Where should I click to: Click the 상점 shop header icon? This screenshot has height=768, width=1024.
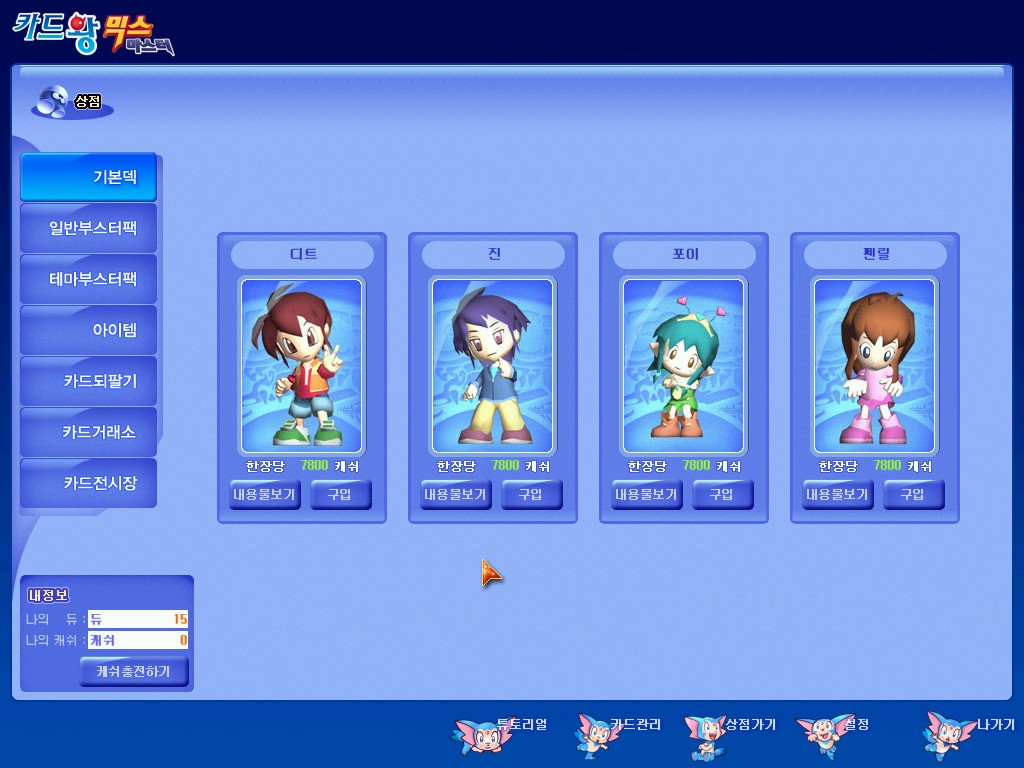coord(50,102)
